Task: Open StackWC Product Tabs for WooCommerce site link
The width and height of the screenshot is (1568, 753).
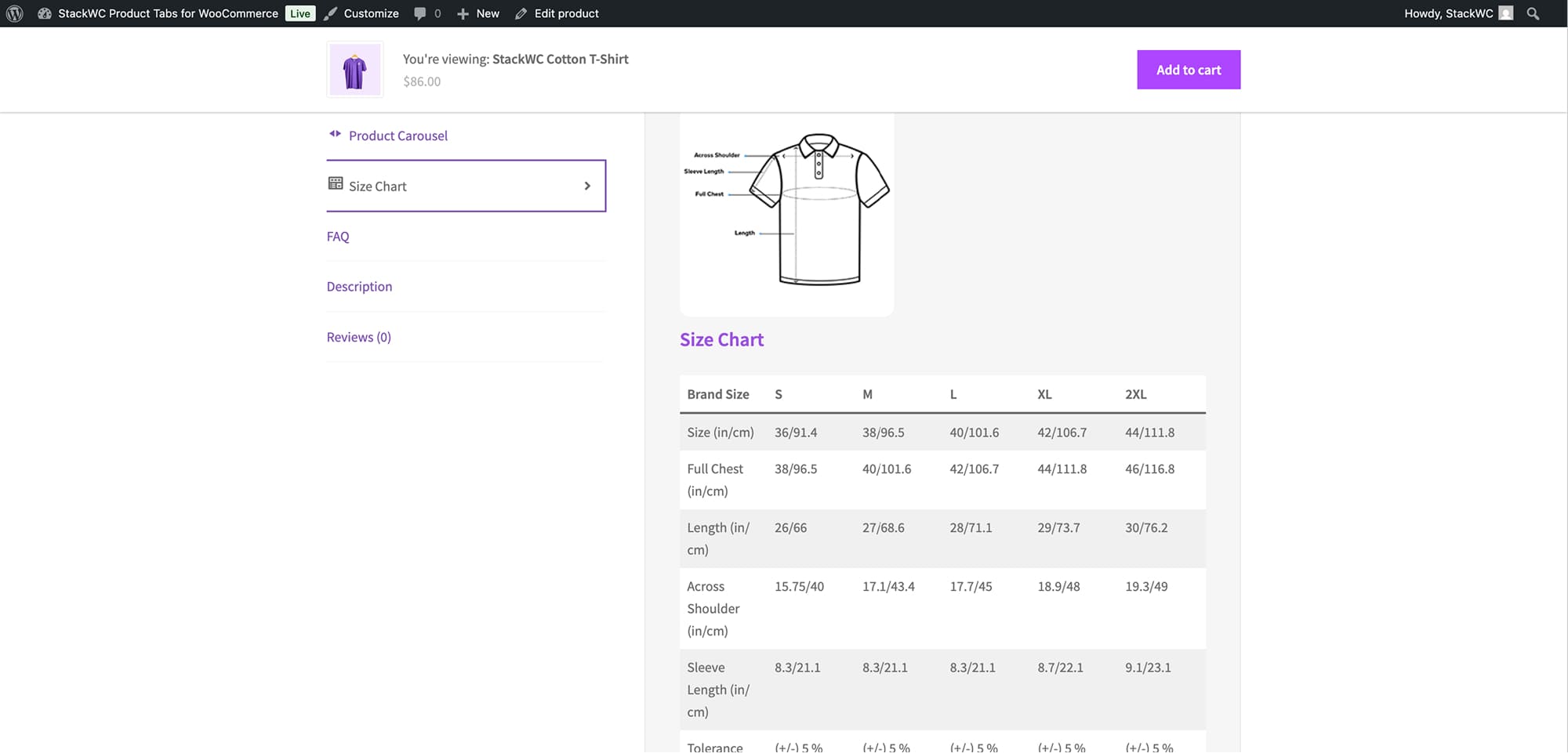Action: click(x=168, y=13)
